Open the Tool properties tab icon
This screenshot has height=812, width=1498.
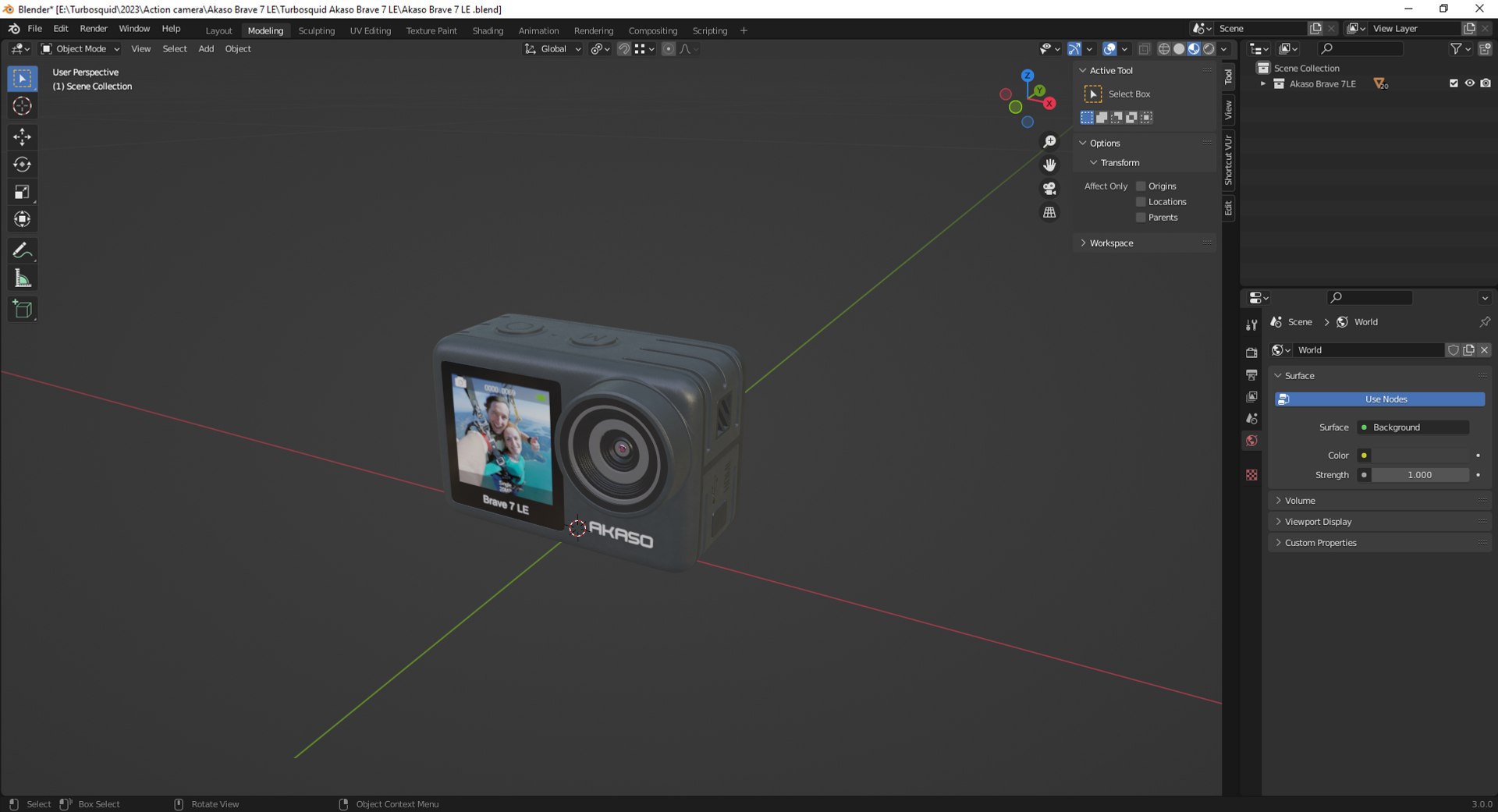1251,324
